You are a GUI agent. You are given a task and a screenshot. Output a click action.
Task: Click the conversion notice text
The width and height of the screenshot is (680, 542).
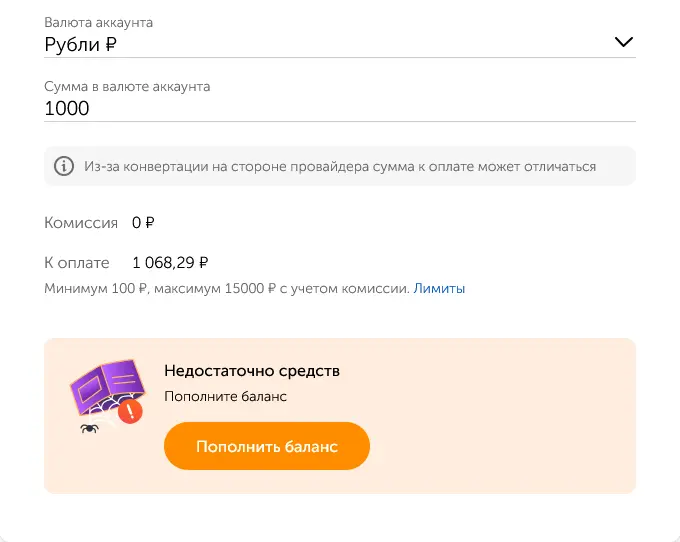point(340,167)
